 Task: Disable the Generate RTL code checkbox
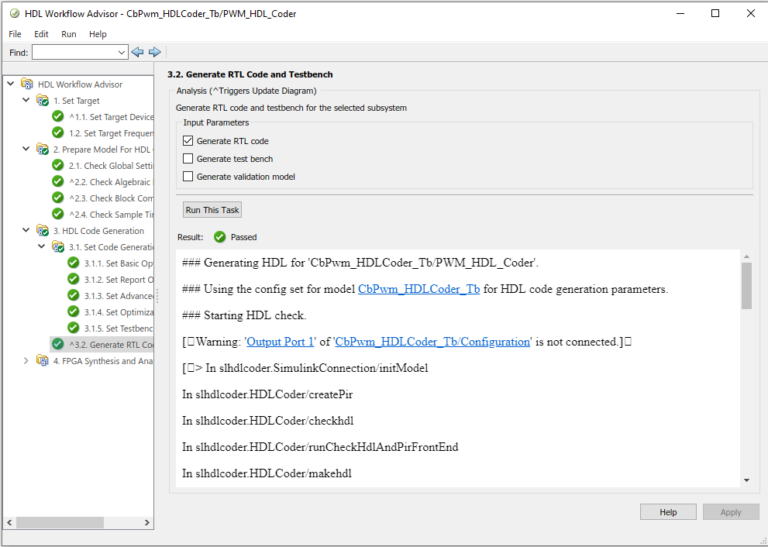tap(188, 141)
